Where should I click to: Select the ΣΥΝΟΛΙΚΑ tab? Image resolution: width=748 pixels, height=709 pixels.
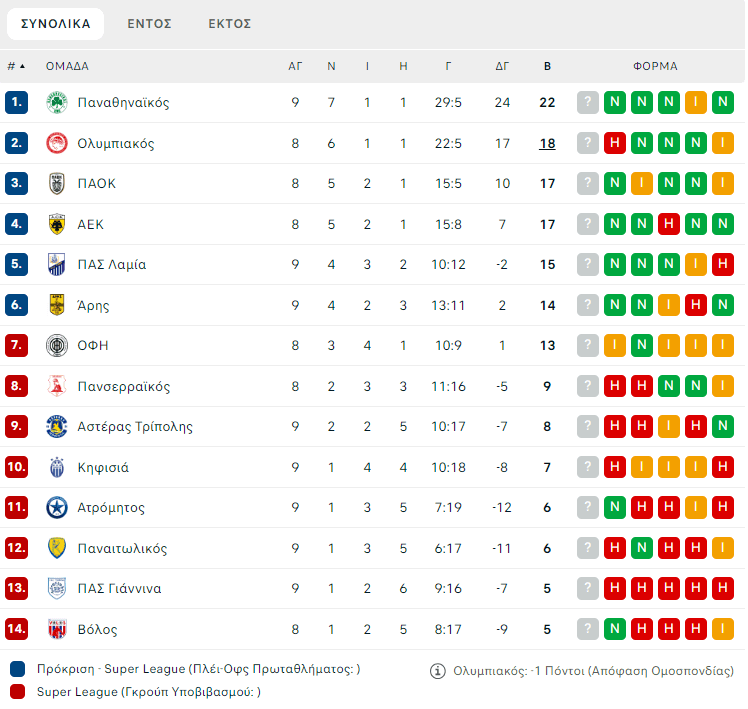56,23
